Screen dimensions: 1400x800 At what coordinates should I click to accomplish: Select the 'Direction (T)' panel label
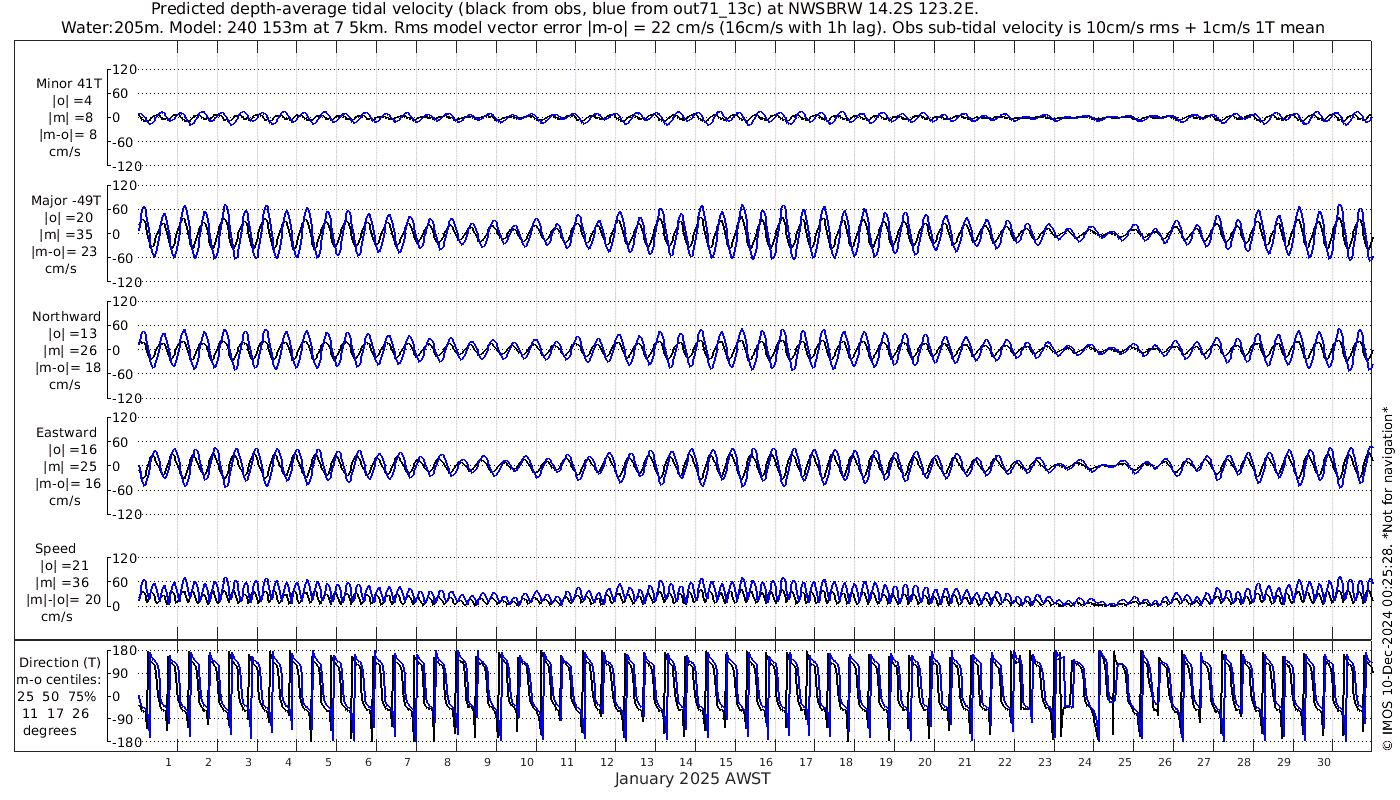60,662
